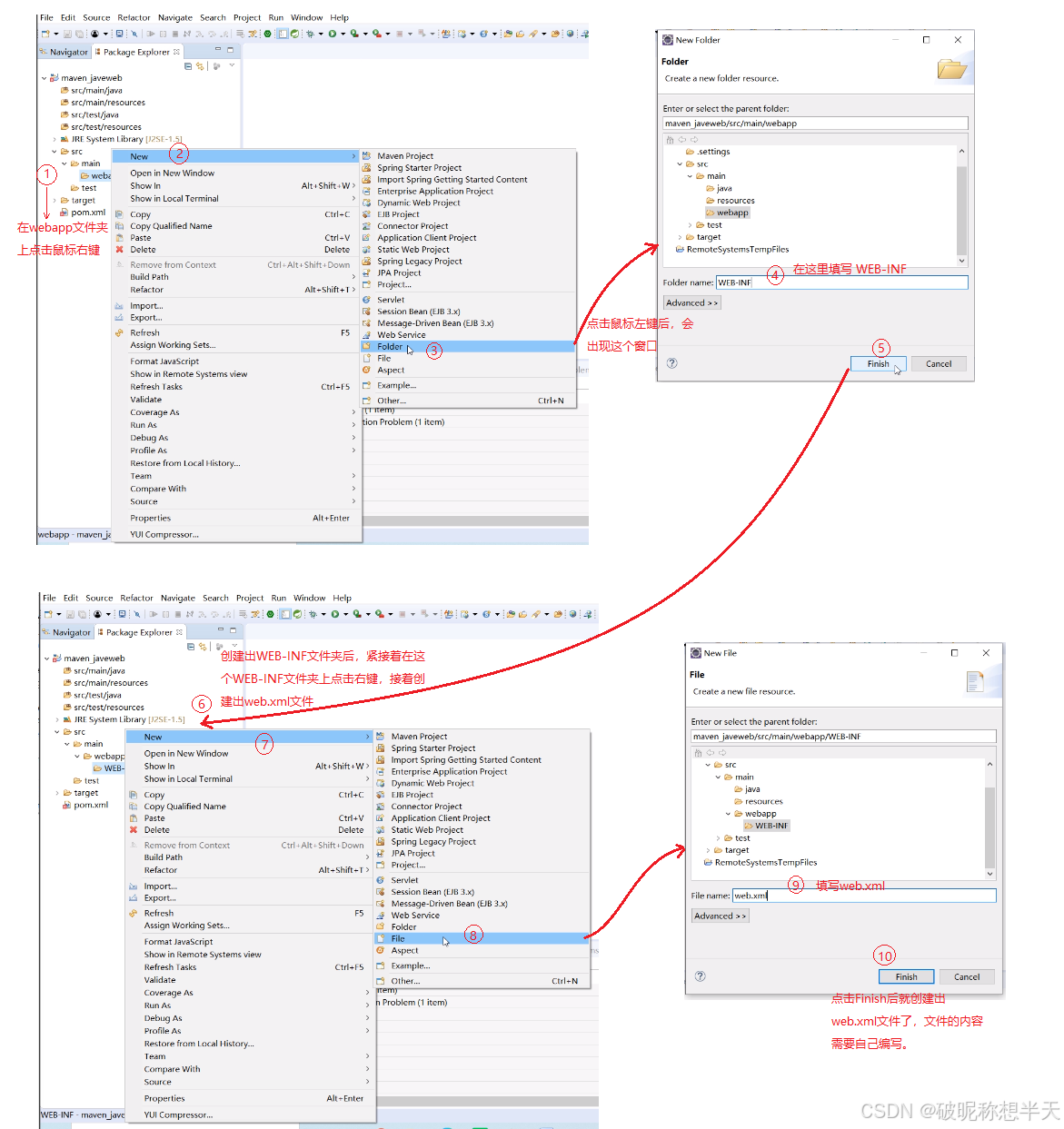Open the Debug dropdown arrow in lower Eclipse toolbar

[323, 615]
